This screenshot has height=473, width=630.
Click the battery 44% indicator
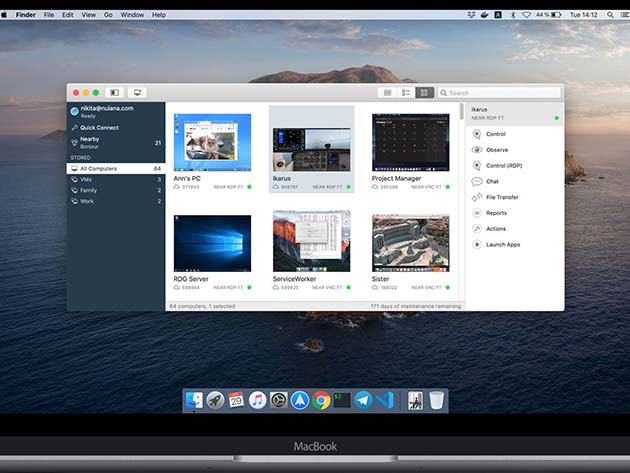coord(548,15)
